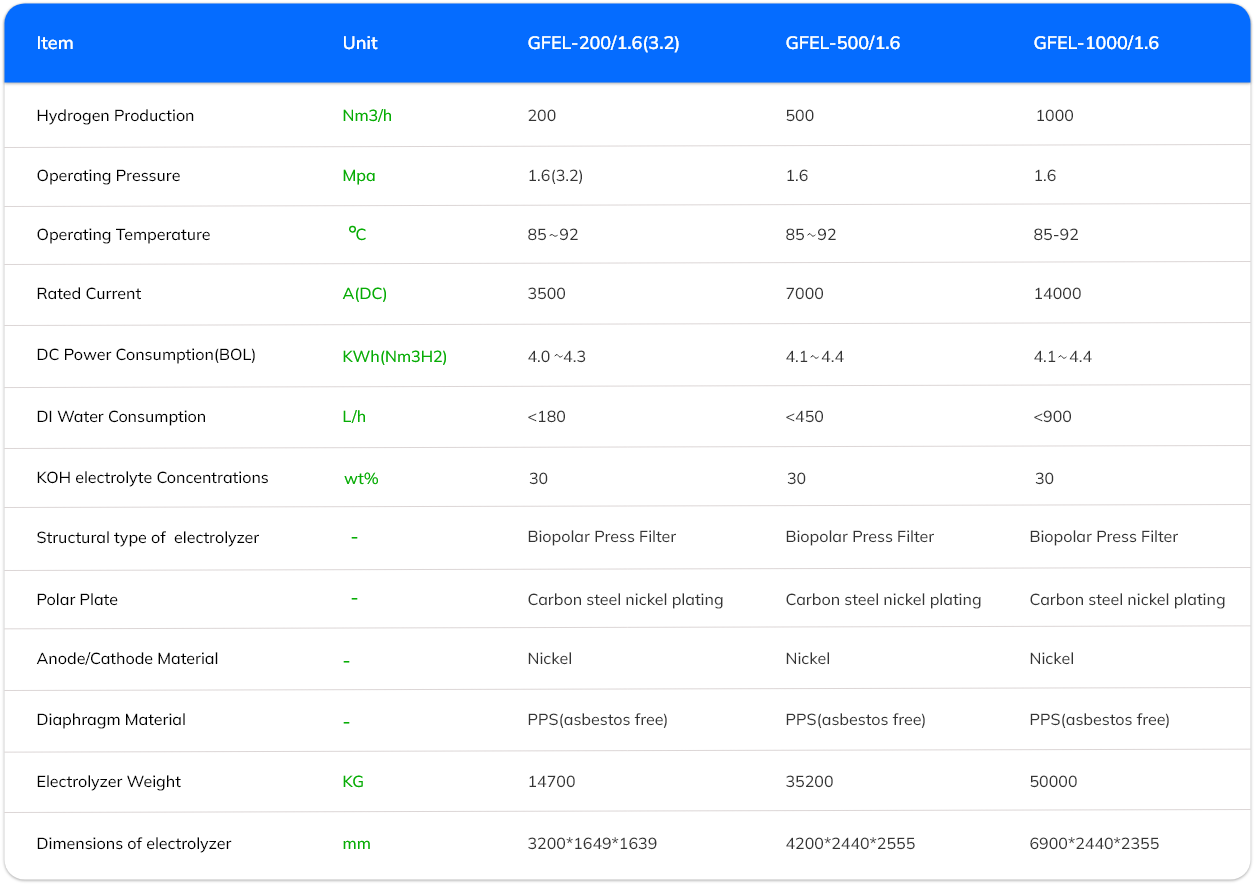
Task: Click the Unit column header
Action: point(360,43)
